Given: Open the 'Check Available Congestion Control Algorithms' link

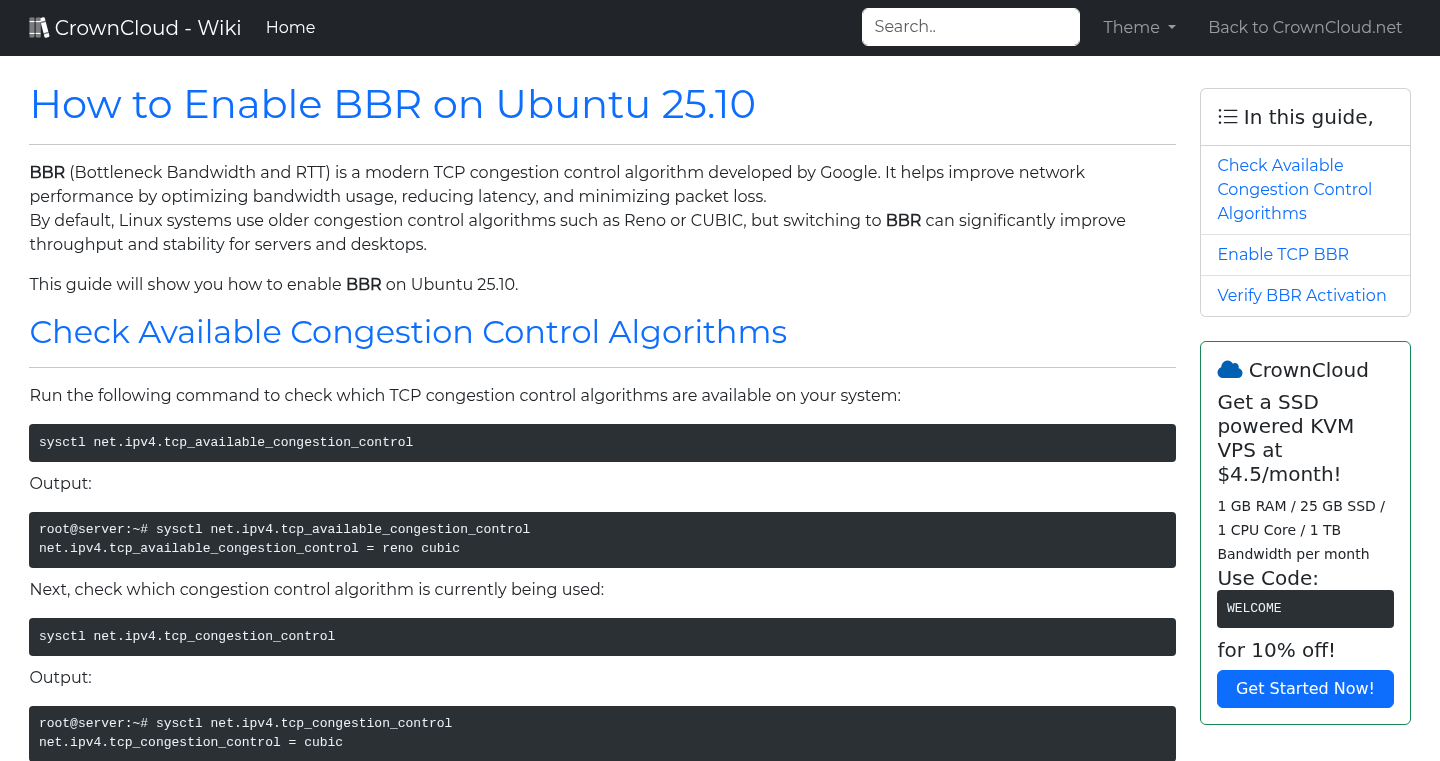Looking at the screenshot, I should coord(1294,189).
